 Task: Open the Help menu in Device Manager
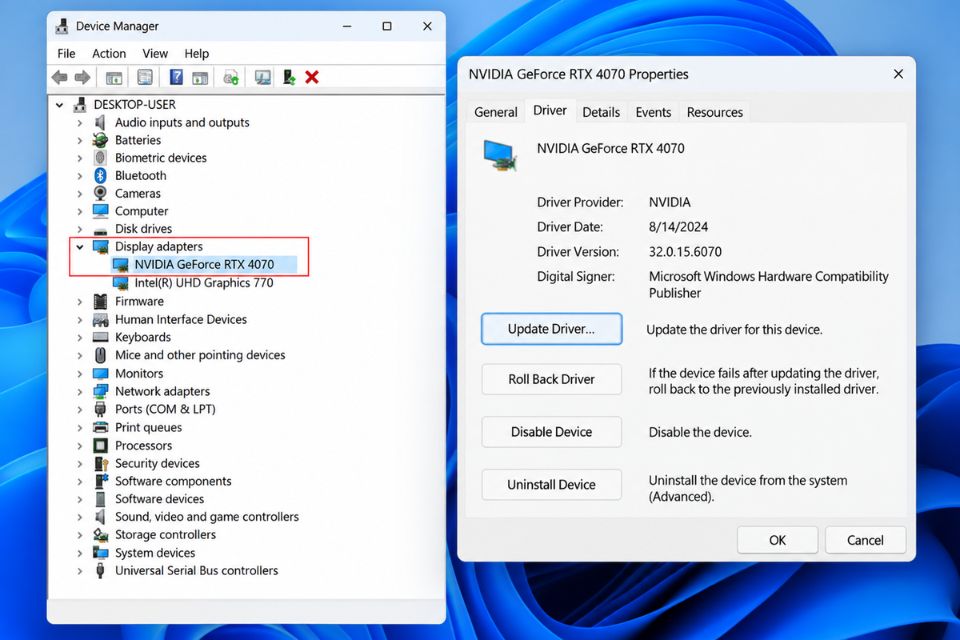coord(197,53)
